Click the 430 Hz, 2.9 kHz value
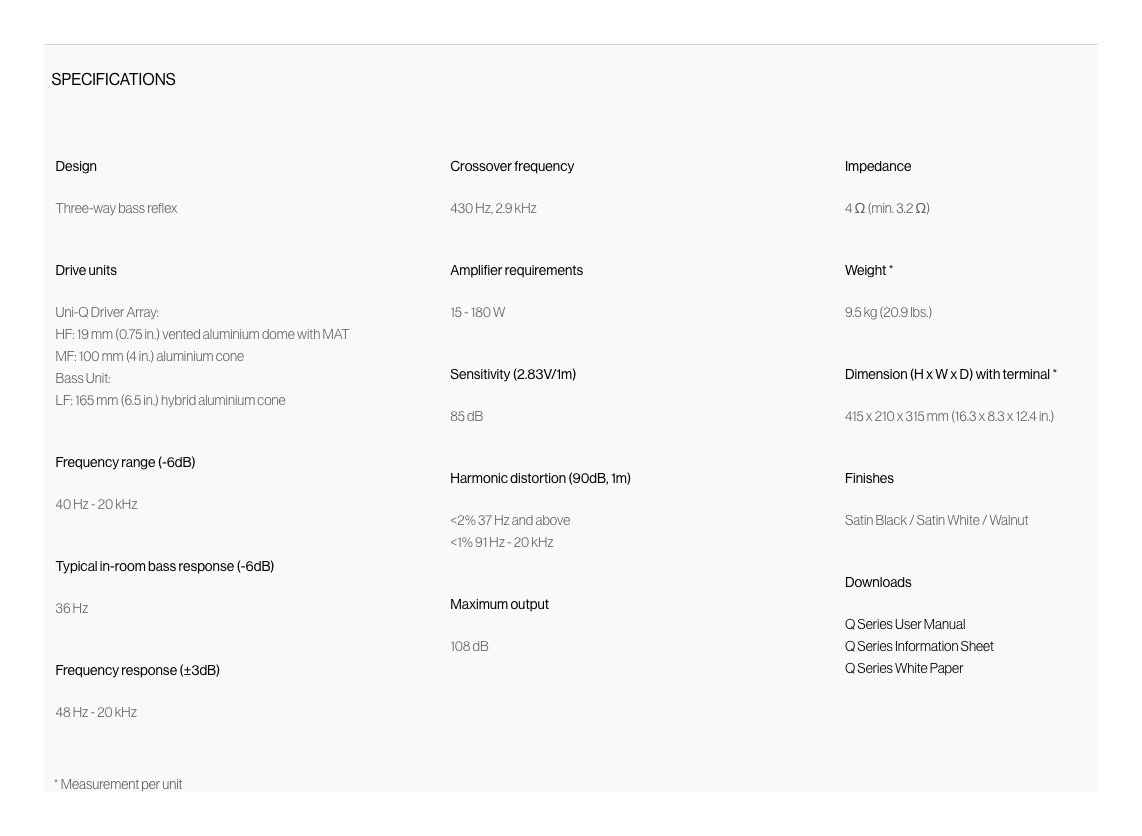 coord(493,208)
